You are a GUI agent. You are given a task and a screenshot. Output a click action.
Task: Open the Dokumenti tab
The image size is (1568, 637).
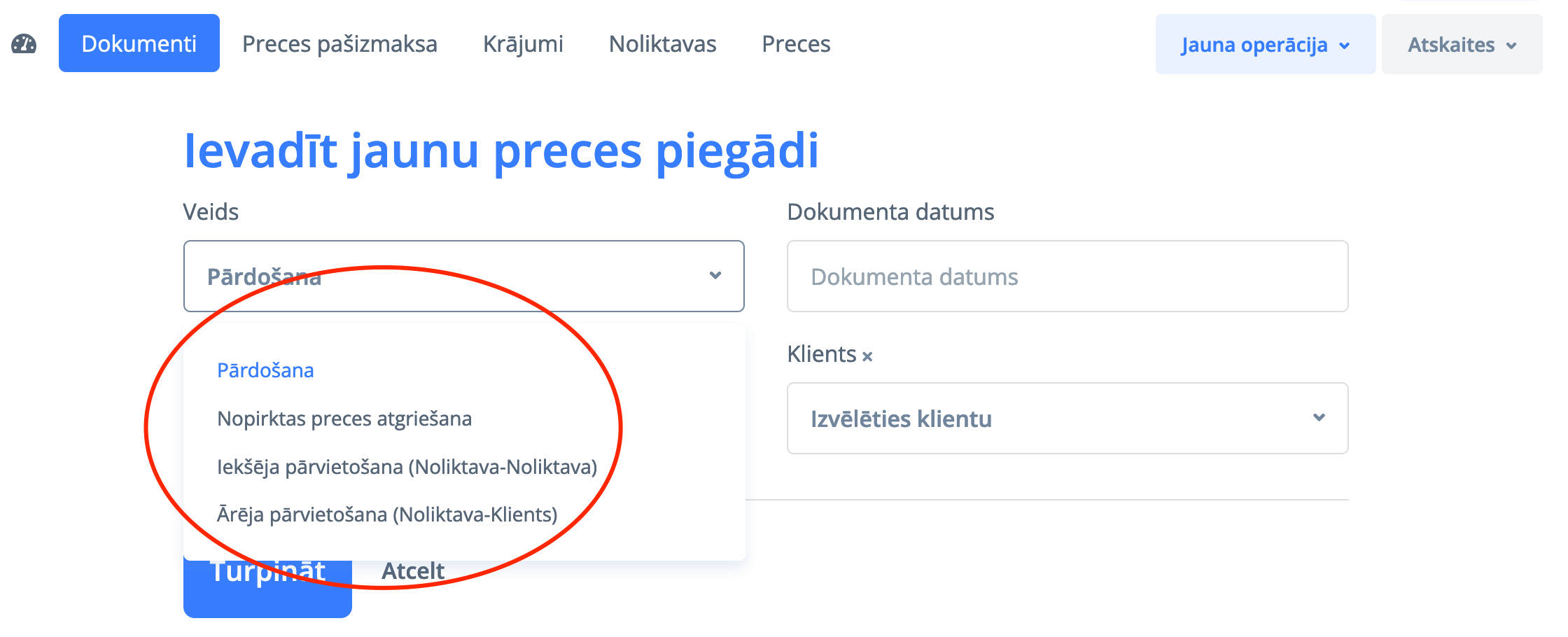click(x=139, y=43)
